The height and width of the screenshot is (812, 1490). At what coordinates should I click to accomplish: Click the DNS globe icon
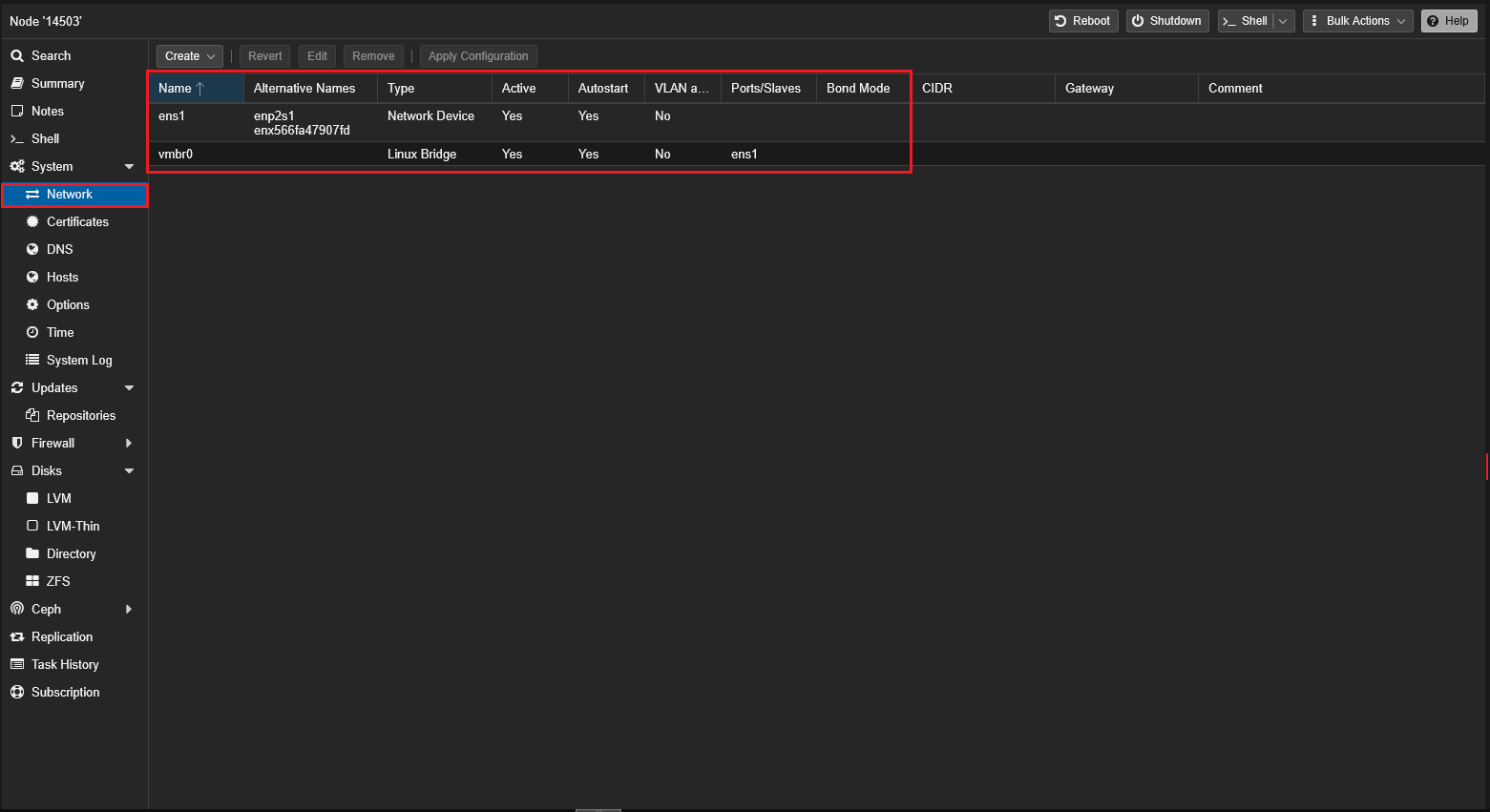pyautogui.click(x=32, y=249)
